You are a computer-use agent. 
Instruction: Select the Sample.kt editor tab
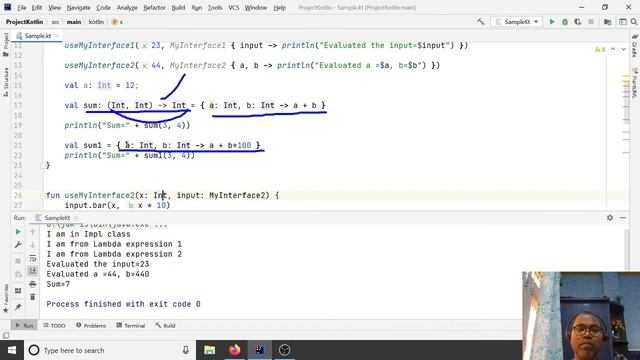(x=37, y=36)
